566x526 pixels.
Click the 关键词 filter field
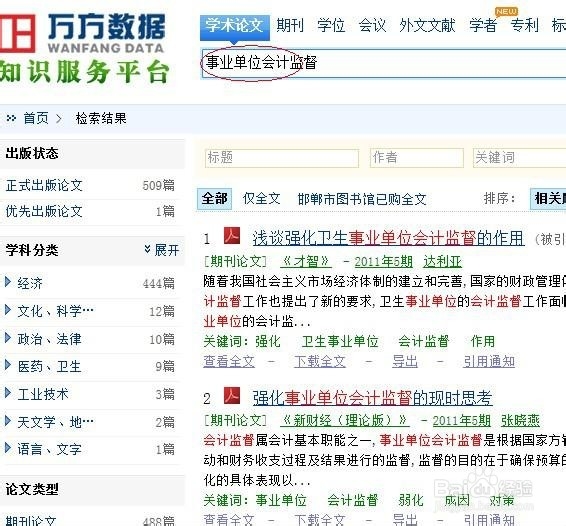pyautogui.click(x=520, y=158)
